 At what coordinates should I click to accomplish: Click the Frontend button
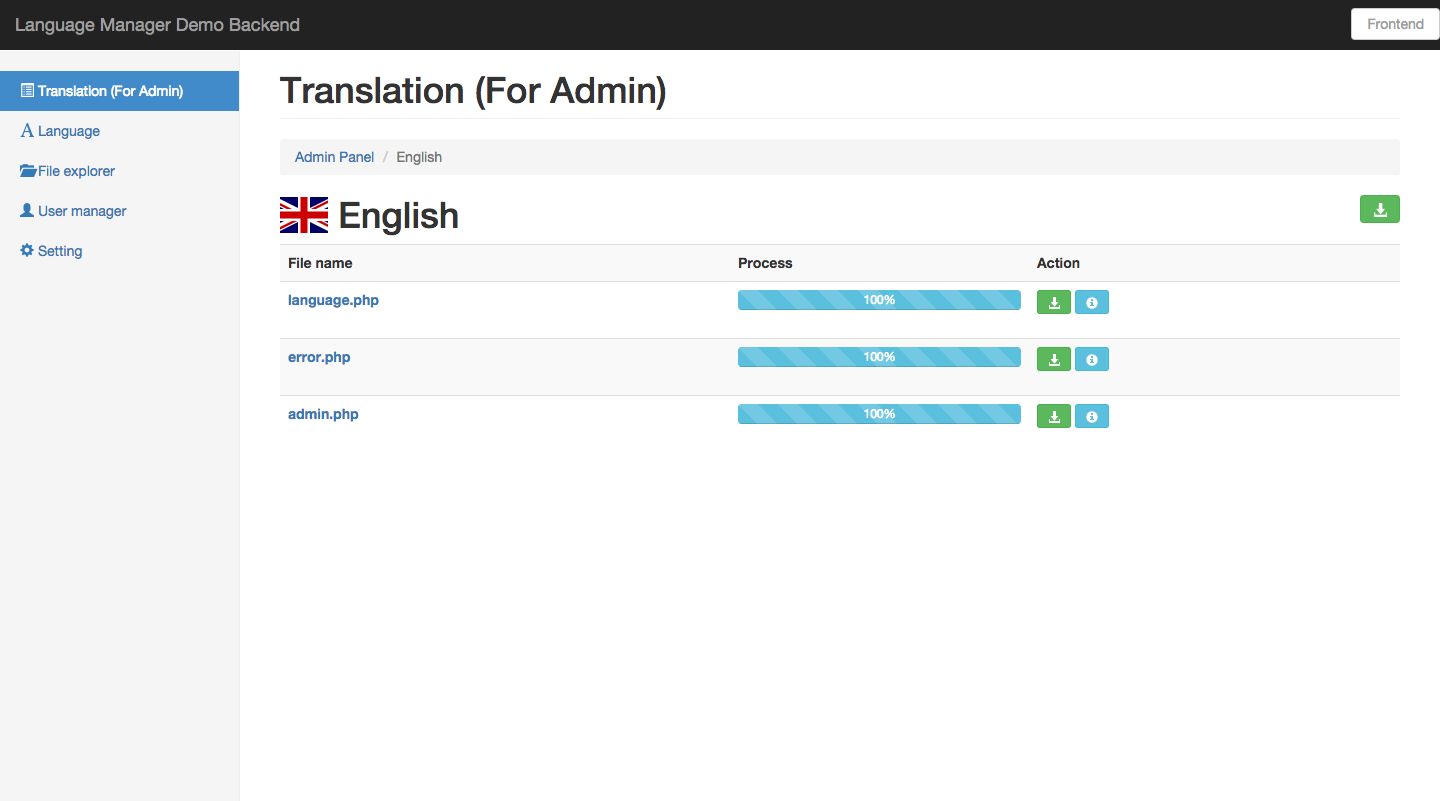click(1395, 24)
